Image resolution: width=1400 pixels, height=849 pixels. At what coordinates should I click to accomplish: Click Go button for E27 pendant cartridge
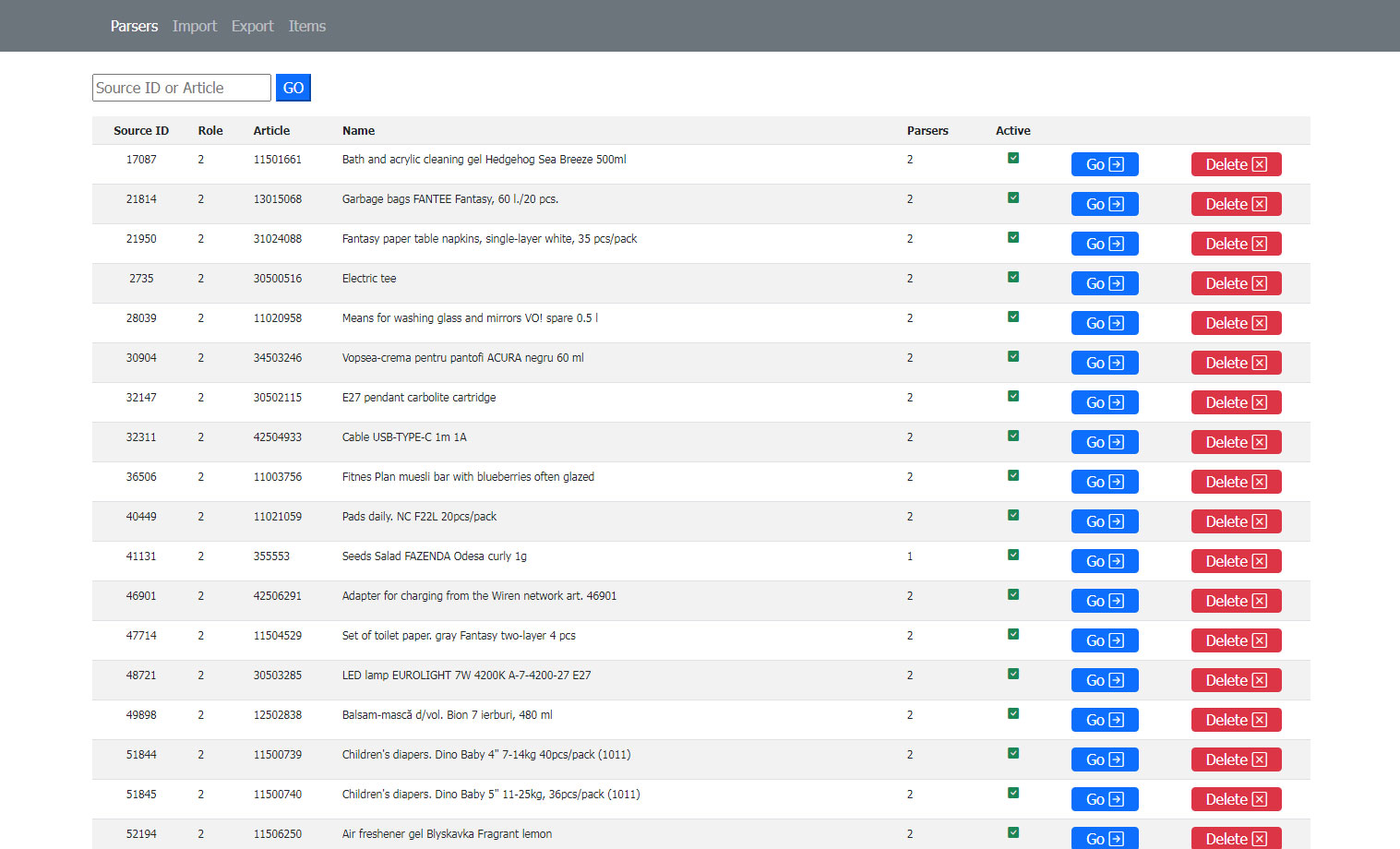tap(1104, 402)
